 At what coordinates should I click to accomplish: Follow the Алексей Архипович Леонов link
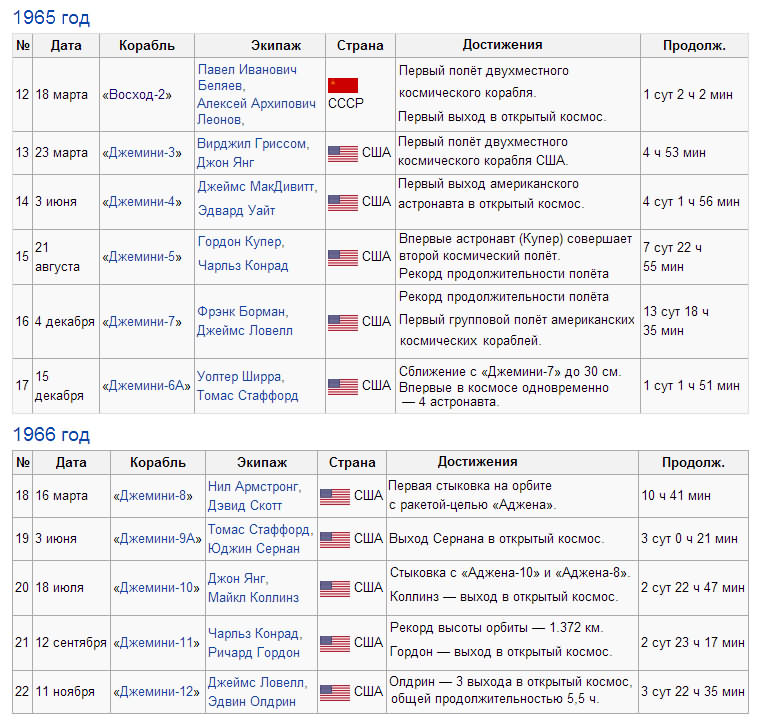[256, 103]
